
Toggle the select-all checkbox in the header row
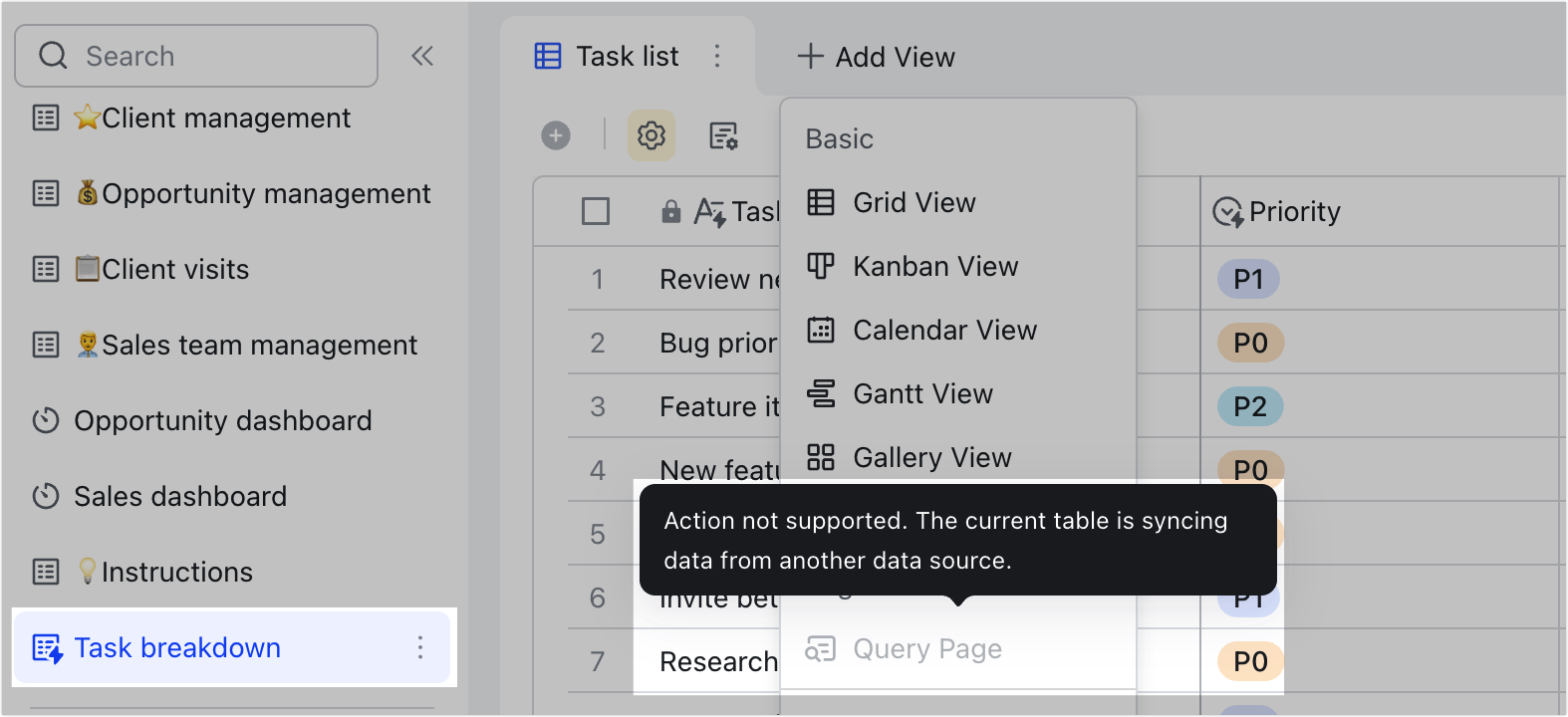click(595, 211)
